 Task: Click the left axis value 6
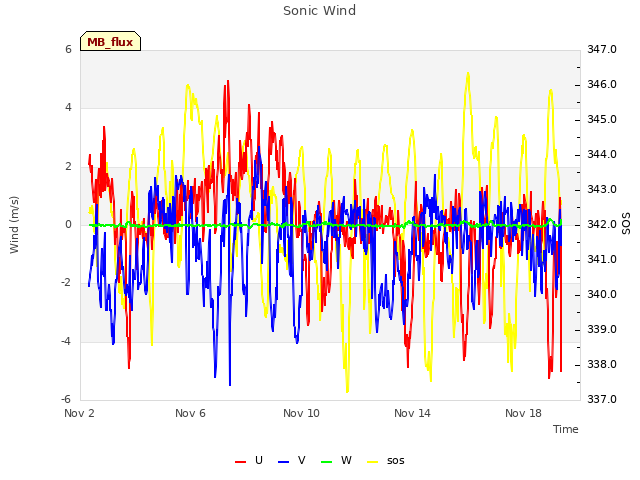click(x=68, y=49)
